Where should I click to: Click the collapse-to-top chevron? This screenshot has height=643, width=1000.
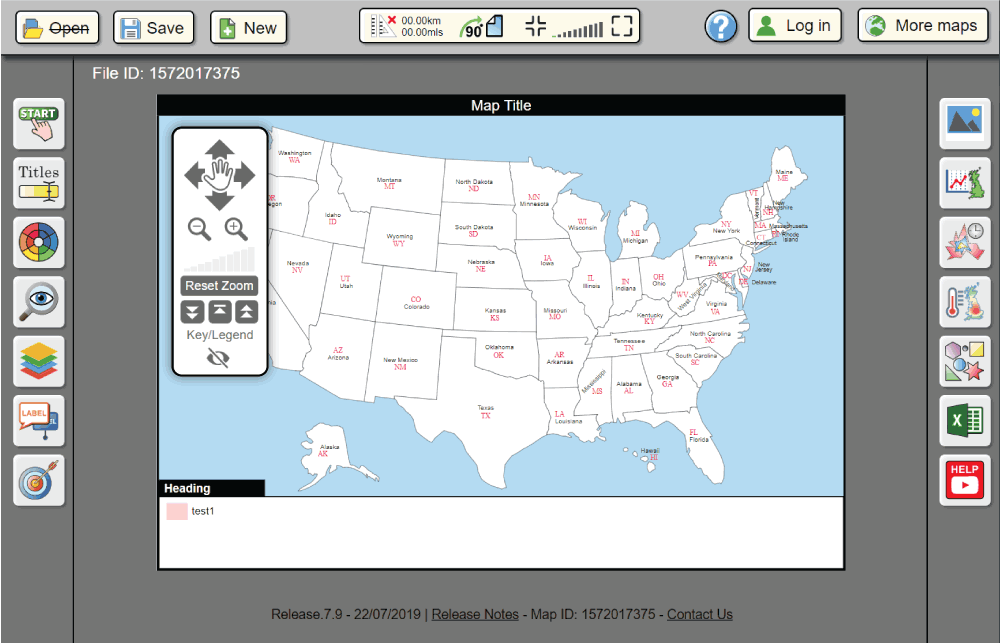click(219, 311)
